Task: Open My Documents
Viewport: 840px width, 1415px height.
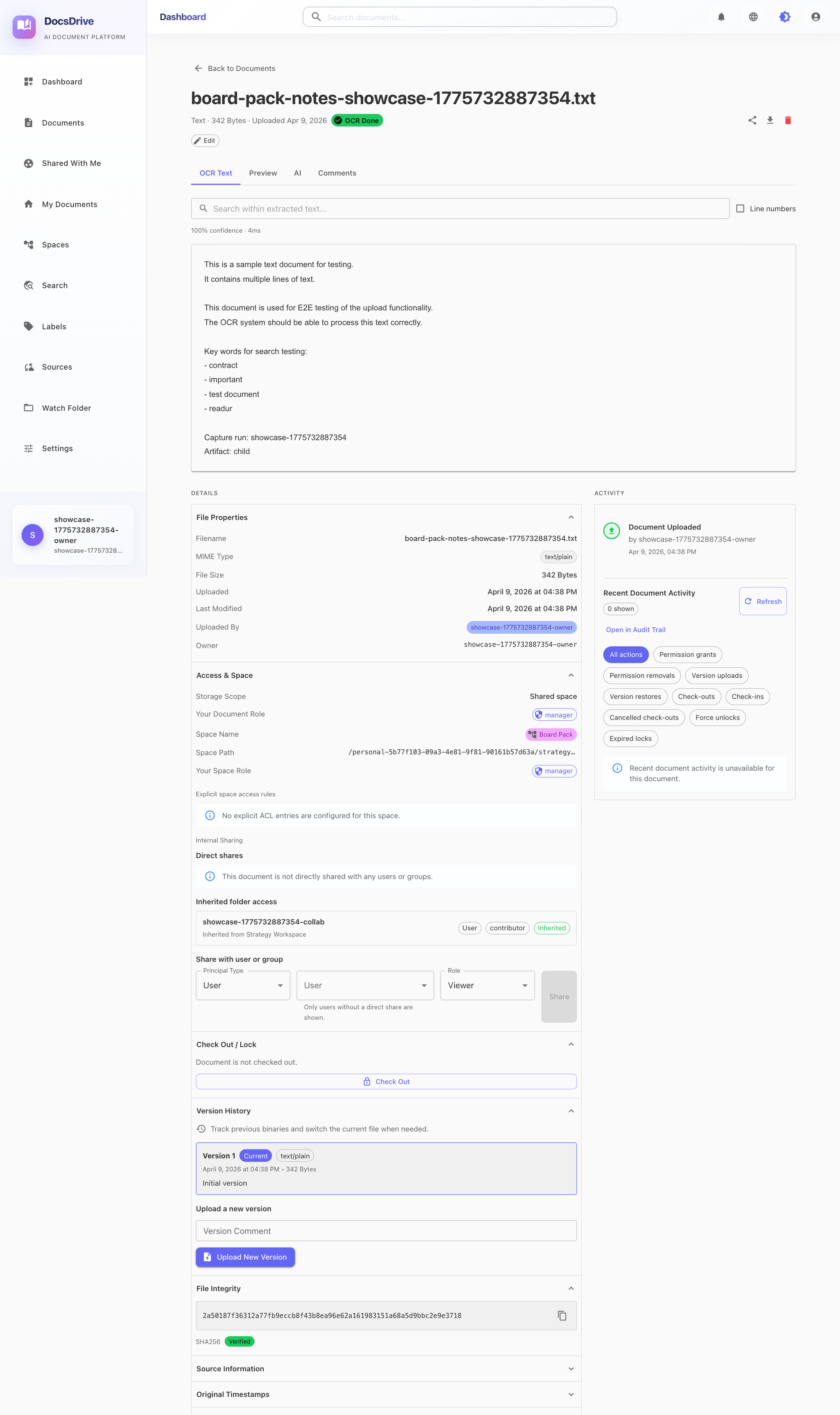Action: tap(73, 204)
